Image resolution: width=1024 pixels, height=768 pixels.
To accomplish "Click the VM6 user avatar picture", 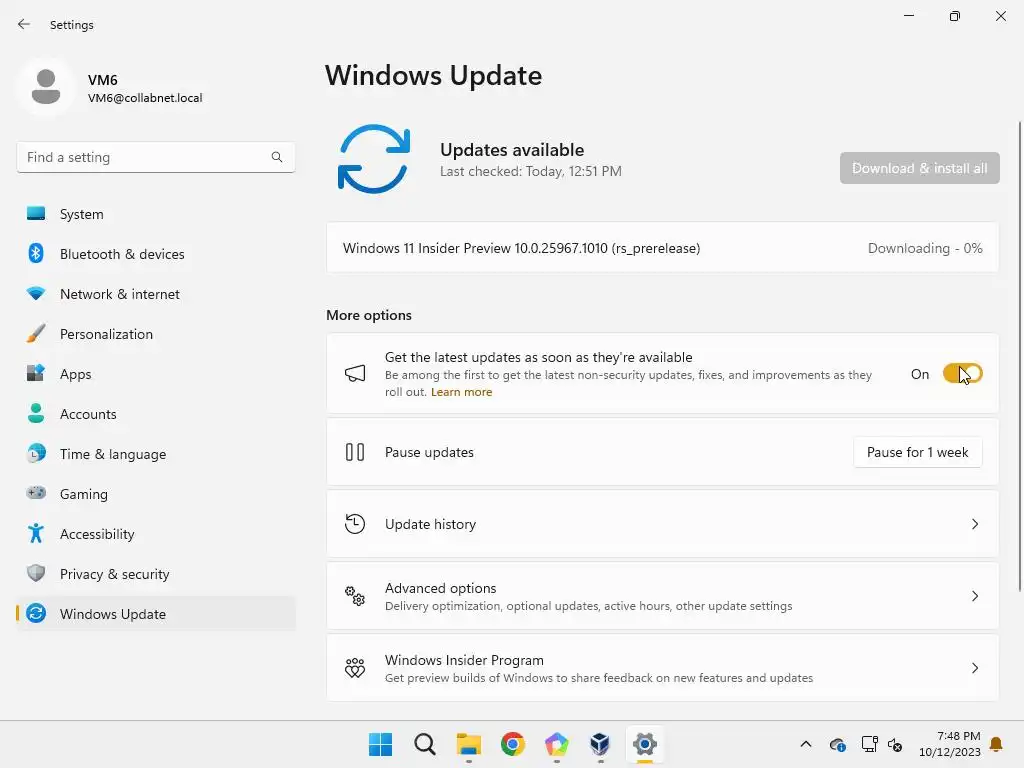I will click(x=46, y=87).
